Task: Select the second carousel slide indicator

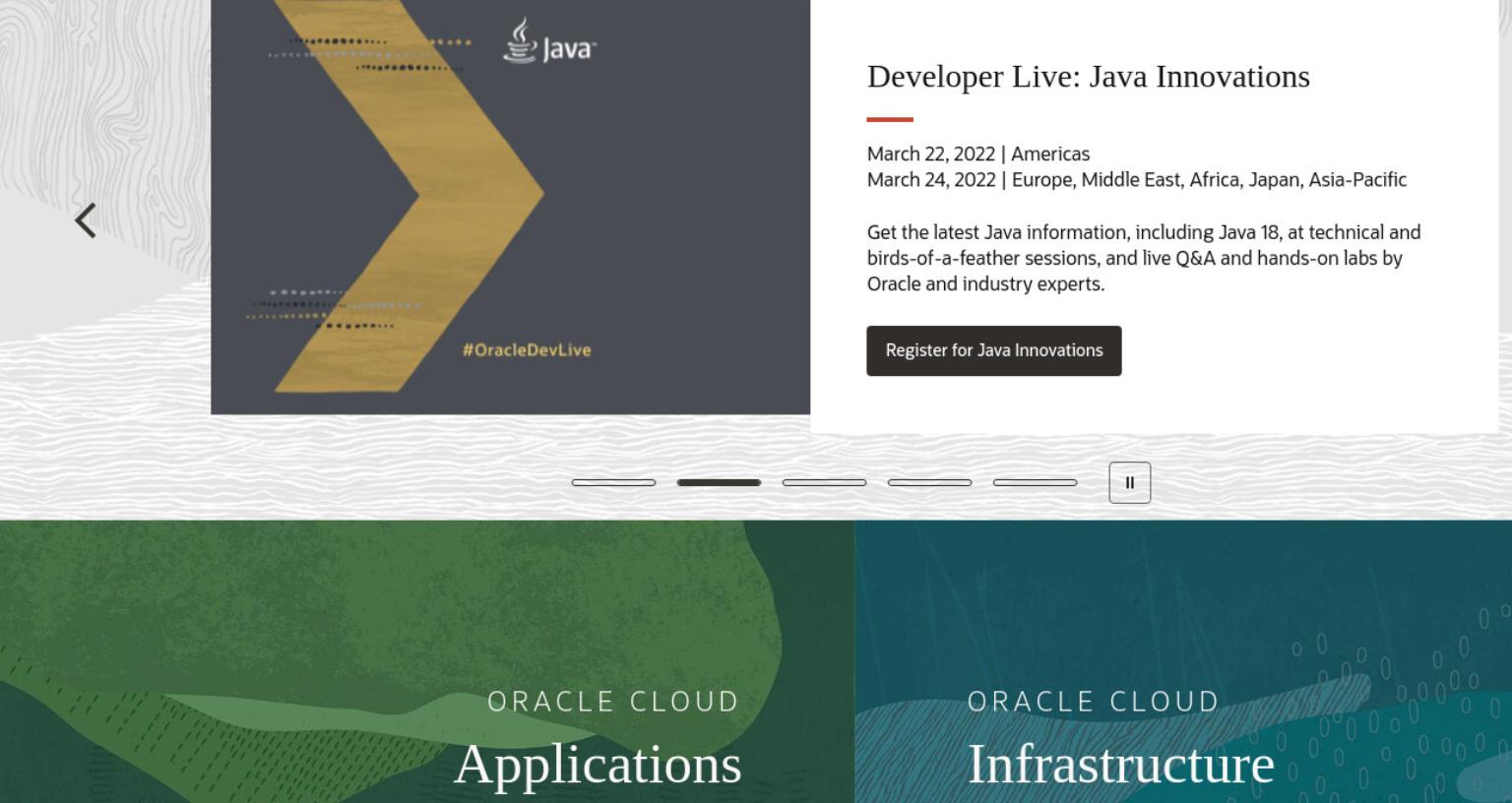Action: click(719, 482)
